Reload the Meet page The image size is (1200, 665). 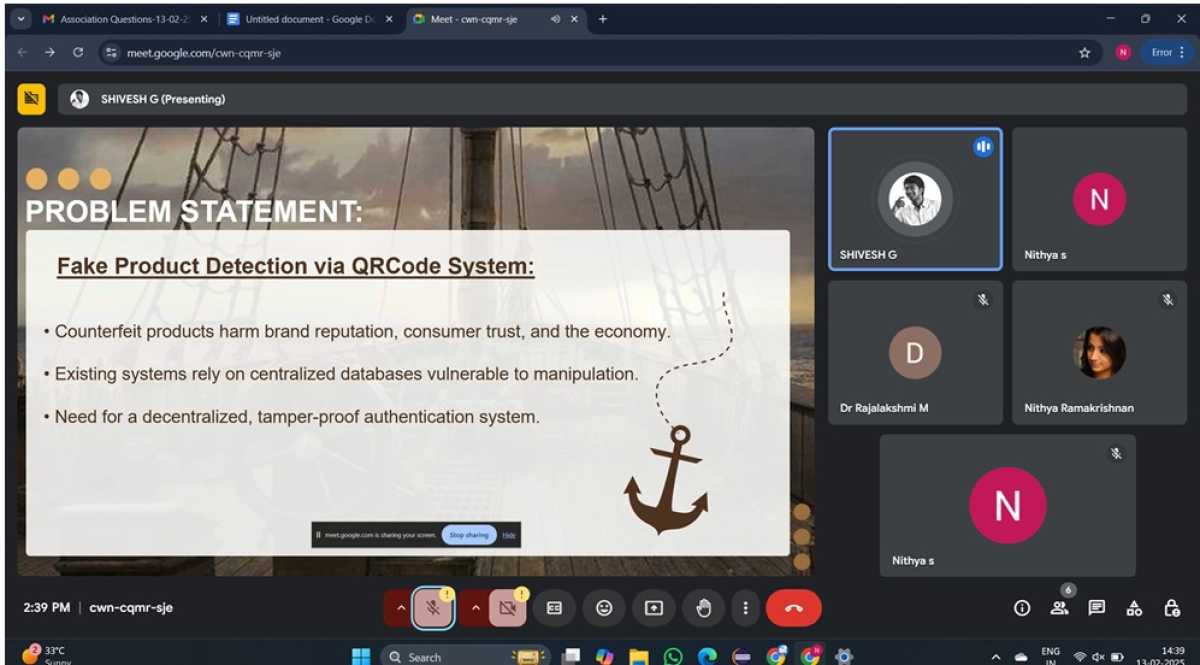tap(78, 52)
